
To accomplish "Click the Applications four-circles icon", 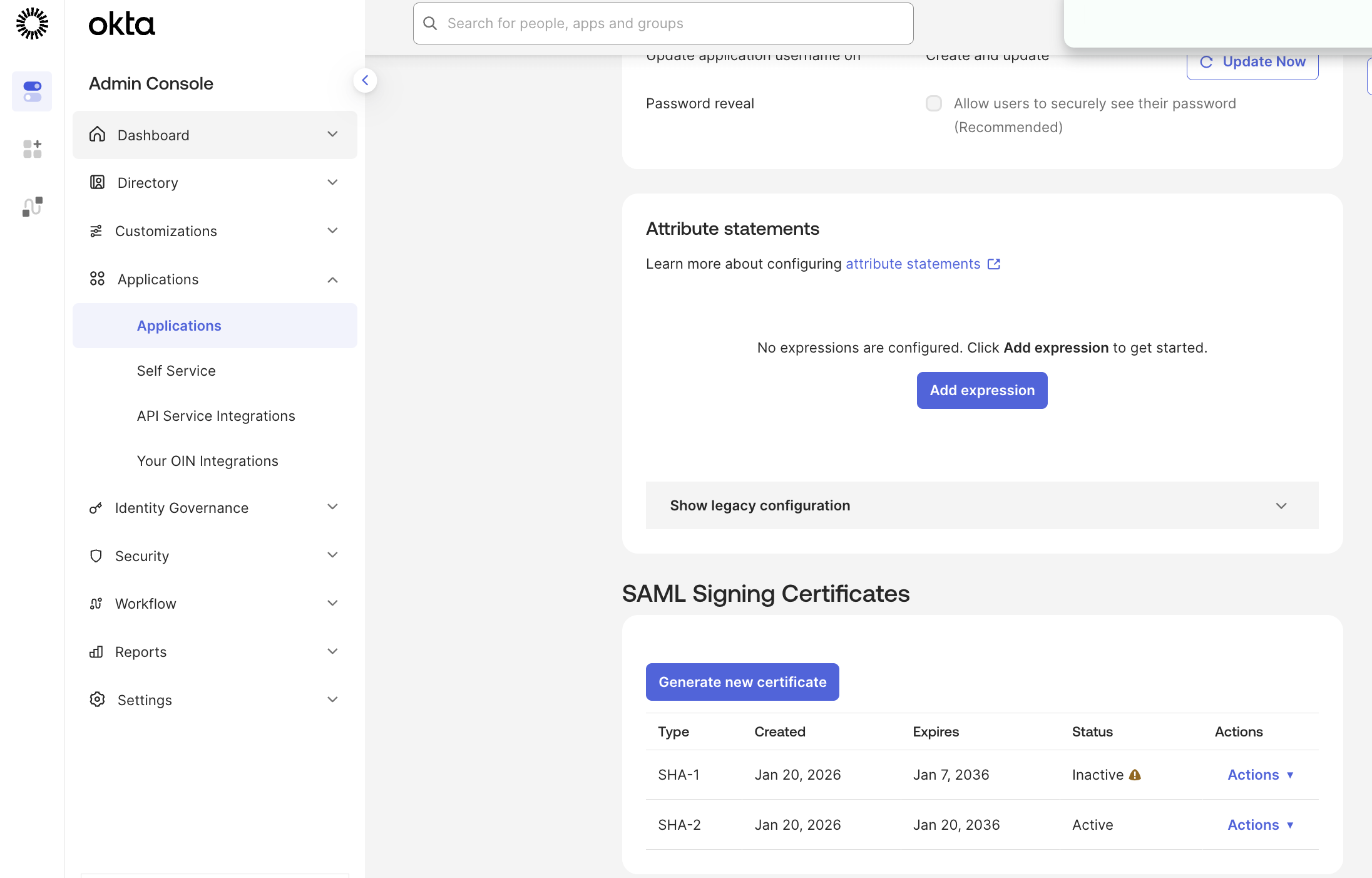I will (97, 279).
